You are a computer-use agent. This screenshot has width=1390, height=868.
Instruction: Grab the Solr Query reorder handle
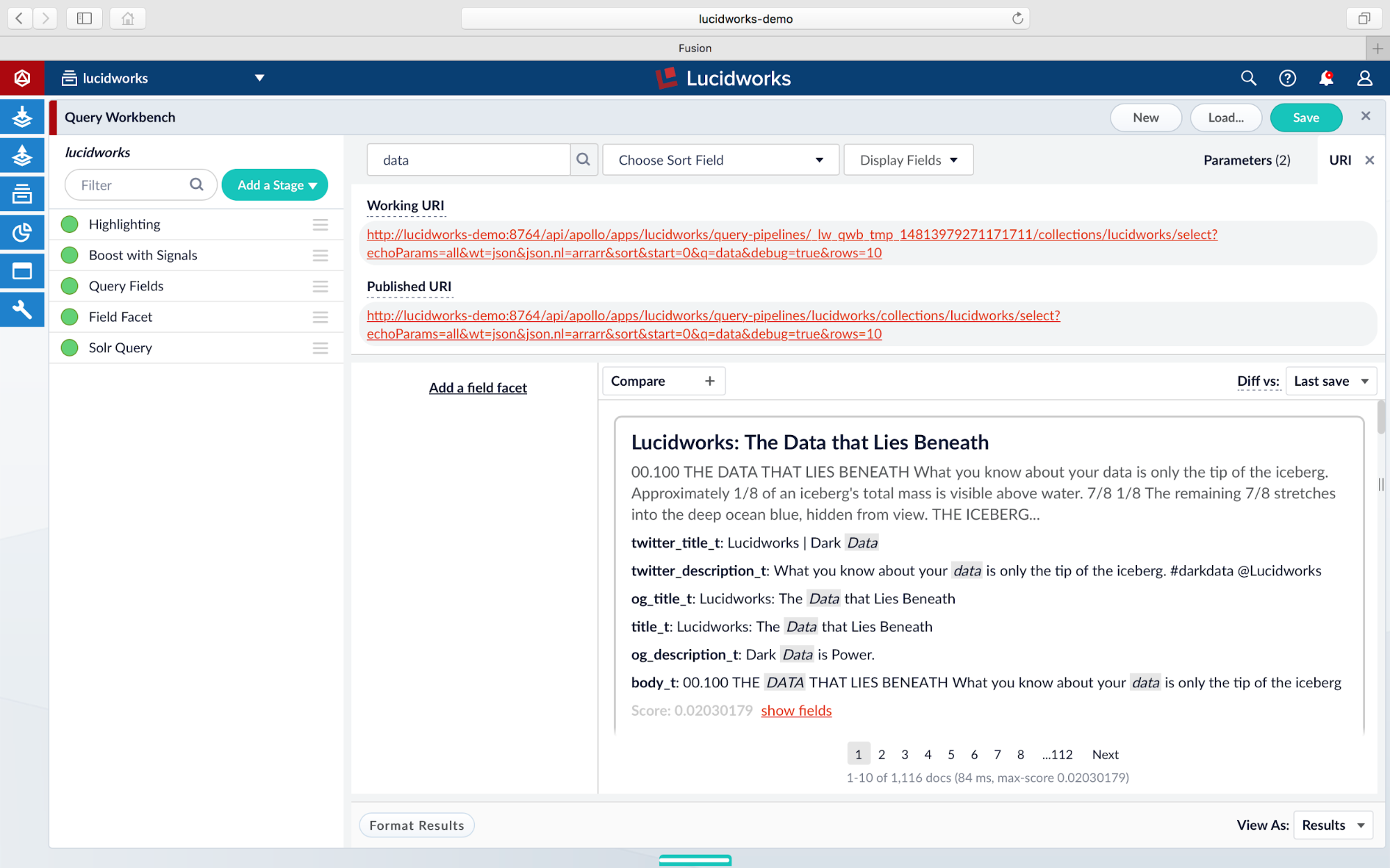(320, 347)
